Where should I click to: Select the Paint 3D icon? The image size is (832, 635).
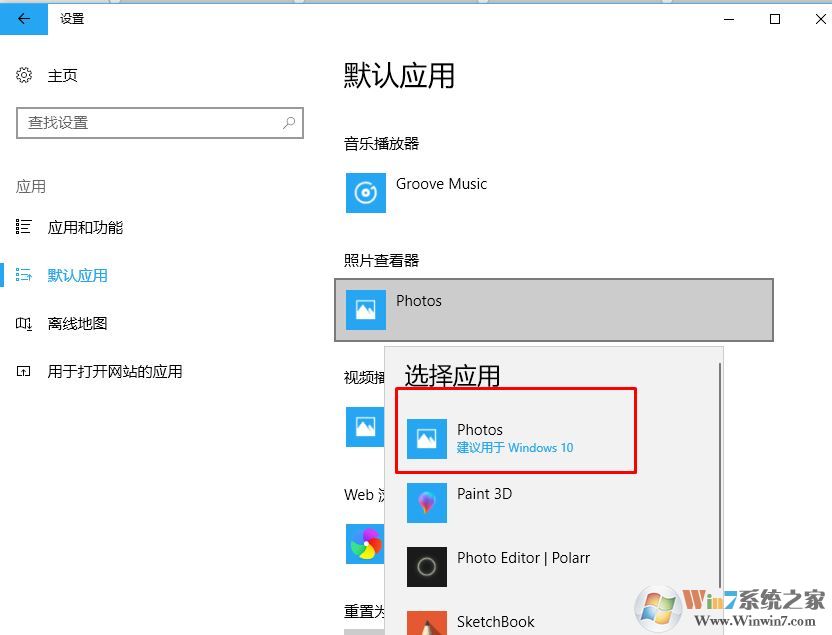427,501
